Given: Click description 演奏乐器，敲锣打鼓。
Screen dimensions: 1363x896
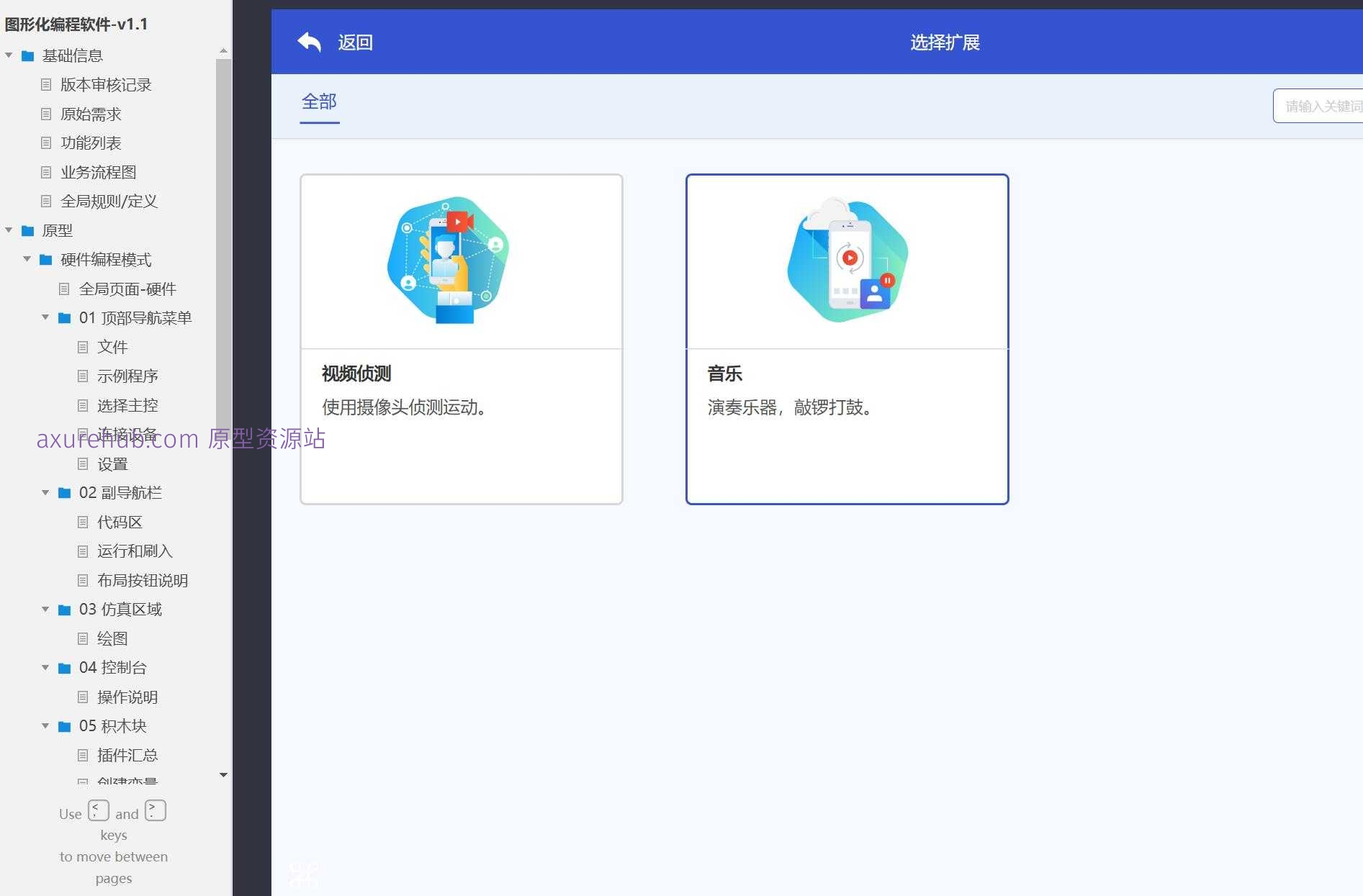Looking at the screenshot, I should click(x=791, y=407).
